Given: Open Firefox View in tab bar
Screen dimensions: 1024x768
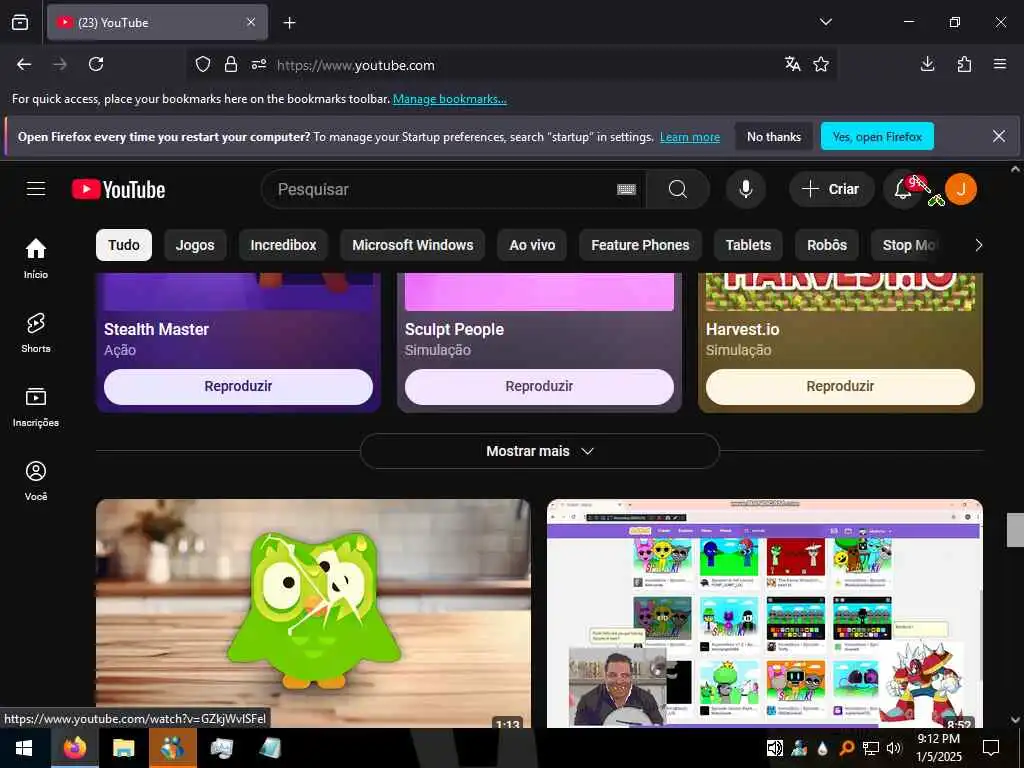Looking at the screenshot, I should [20, 23].
